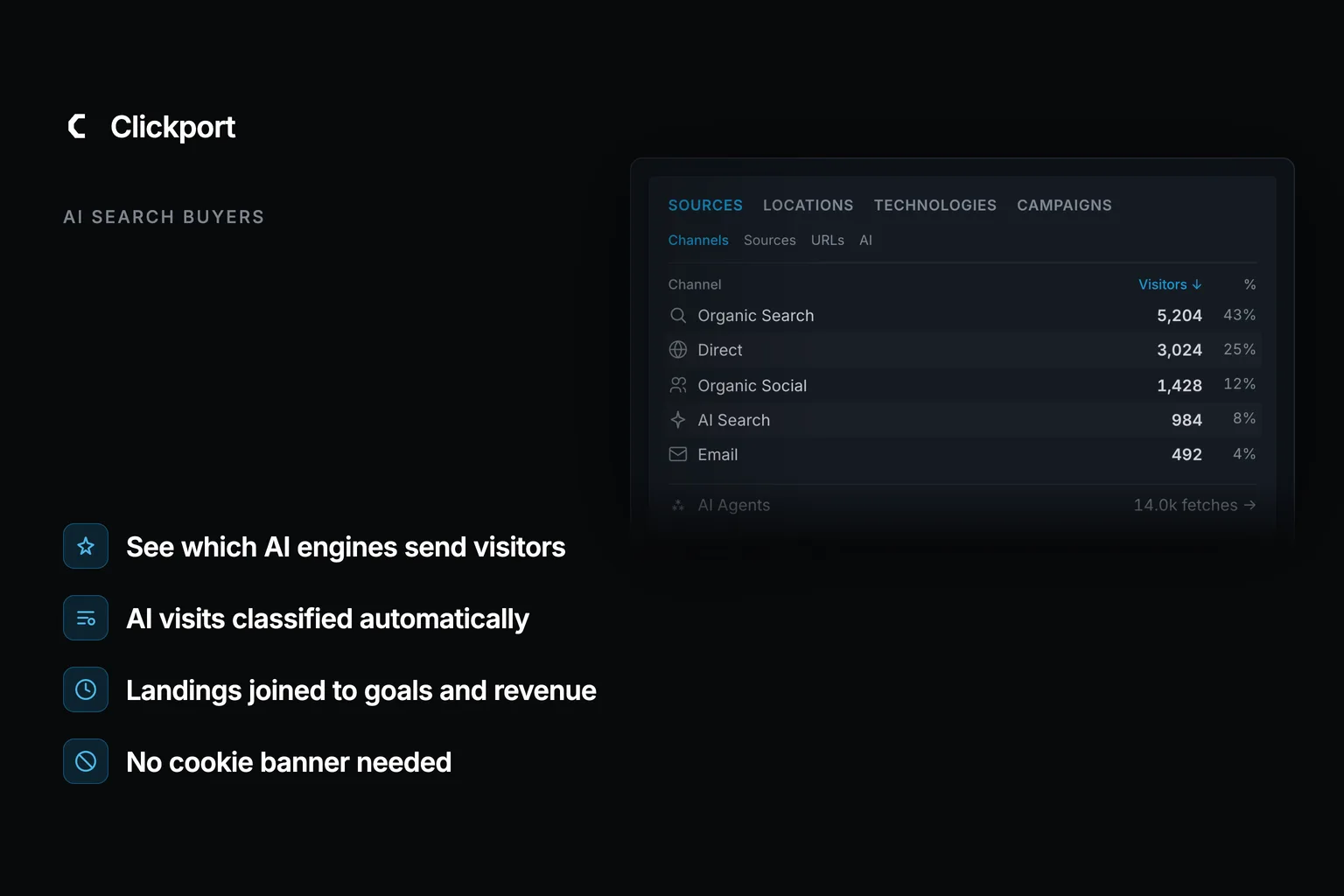The width and height of the screenshot is (1344, 896).
Task: Click the Organic Search row label
Action: (756, 315)
